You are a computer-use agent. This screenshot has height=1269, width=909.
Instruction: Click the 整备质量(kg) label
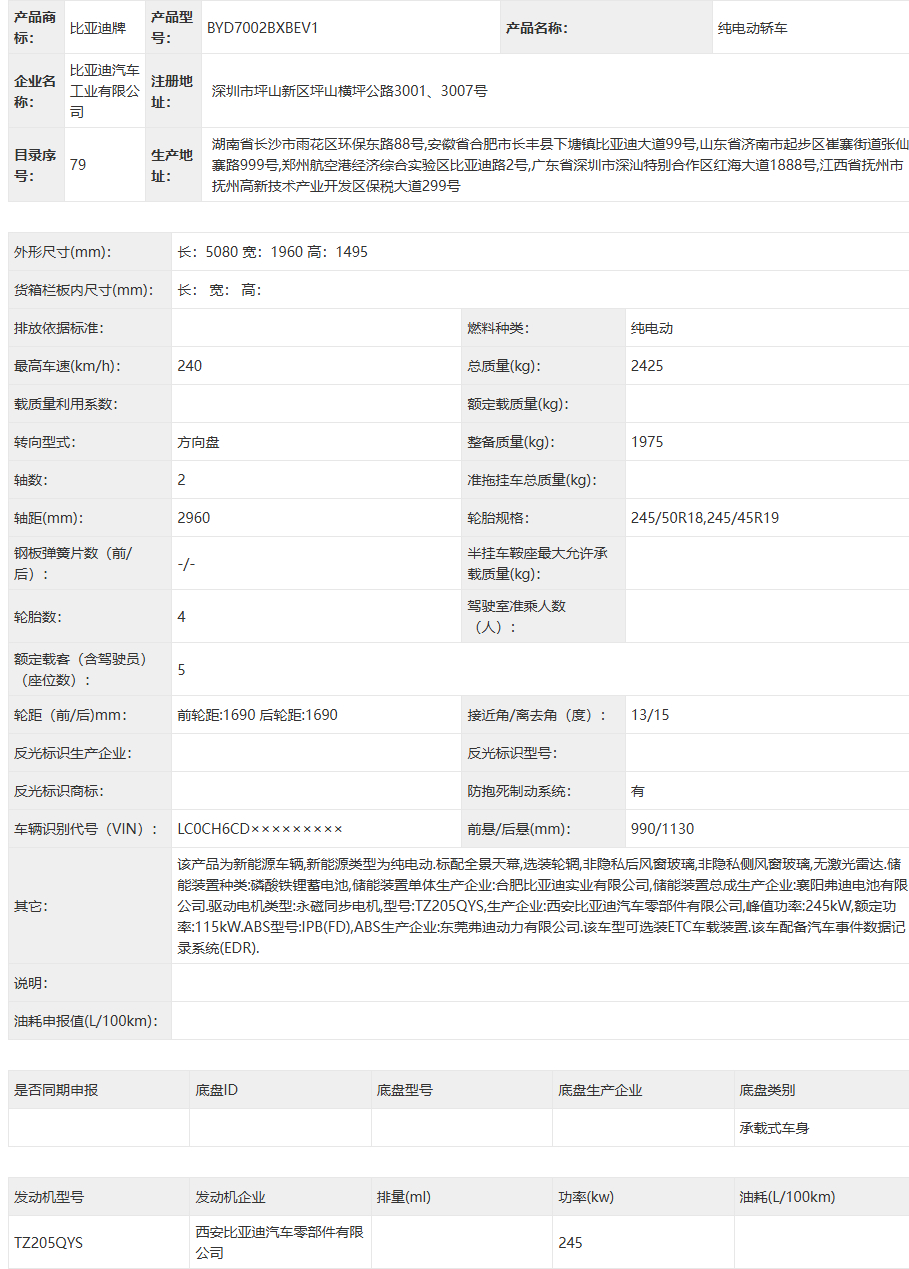510,442
